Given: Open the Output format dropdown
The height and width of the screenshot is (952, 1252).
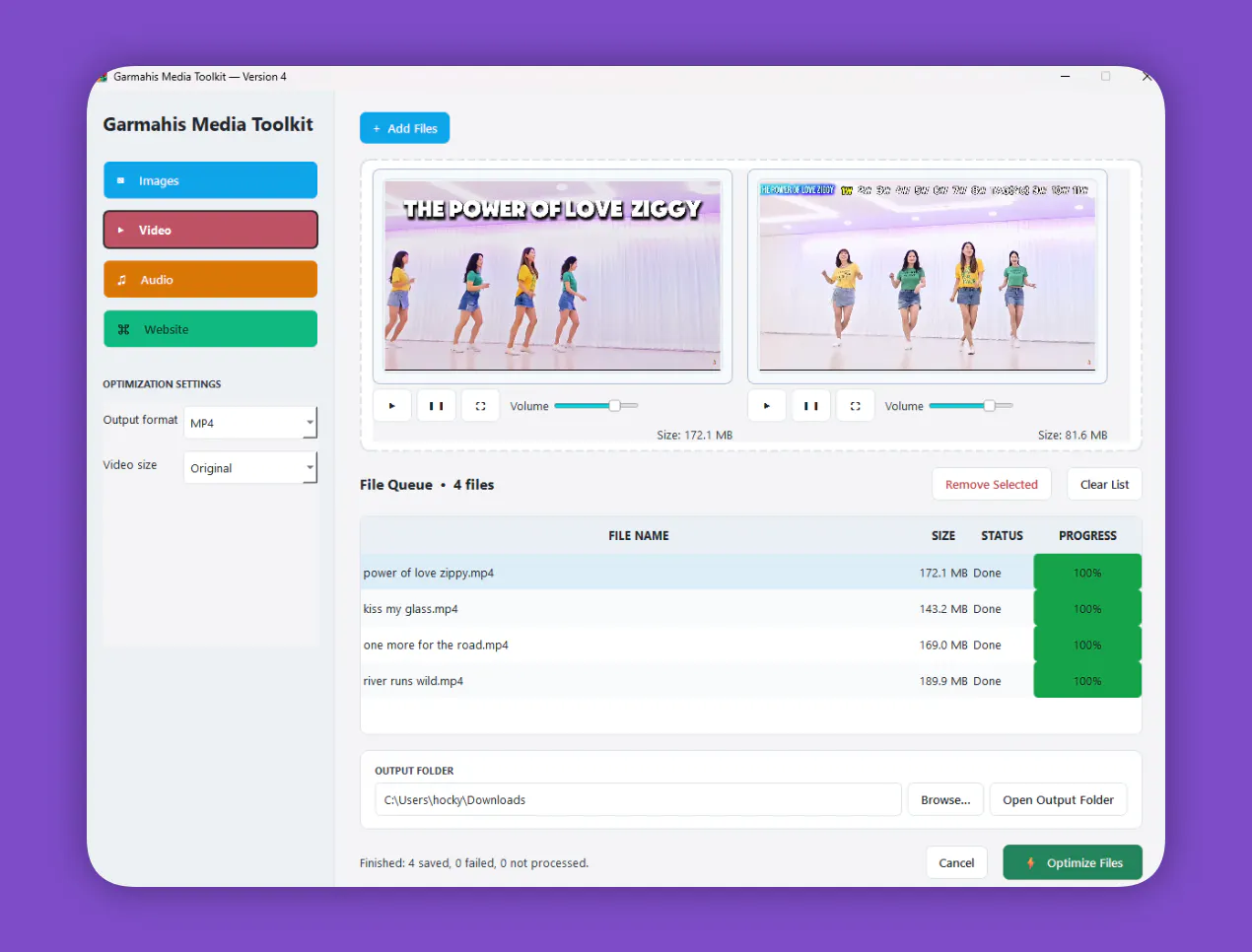Looking at the screenshot, I should (250, 423).
